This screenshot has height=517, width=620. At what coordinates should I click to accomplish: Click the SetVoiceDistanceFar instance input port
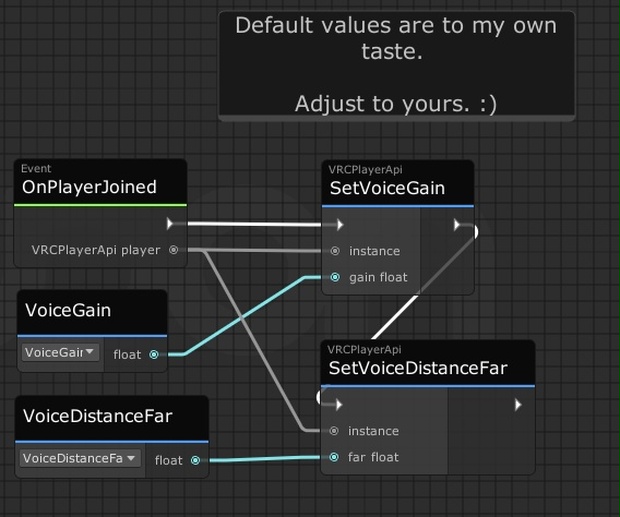click(334, 431)
